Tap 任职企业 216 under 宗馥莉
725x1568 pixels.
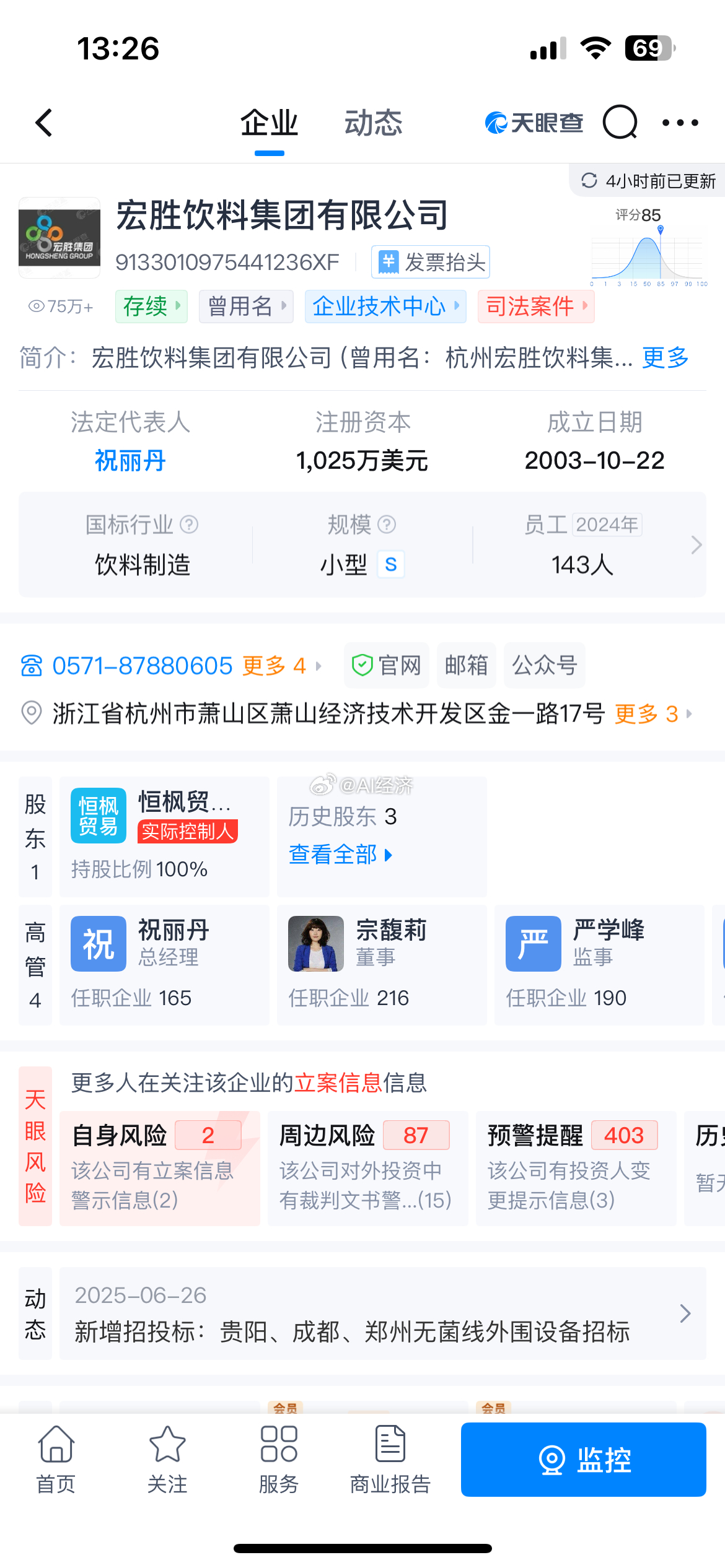[x=349, y=998]
